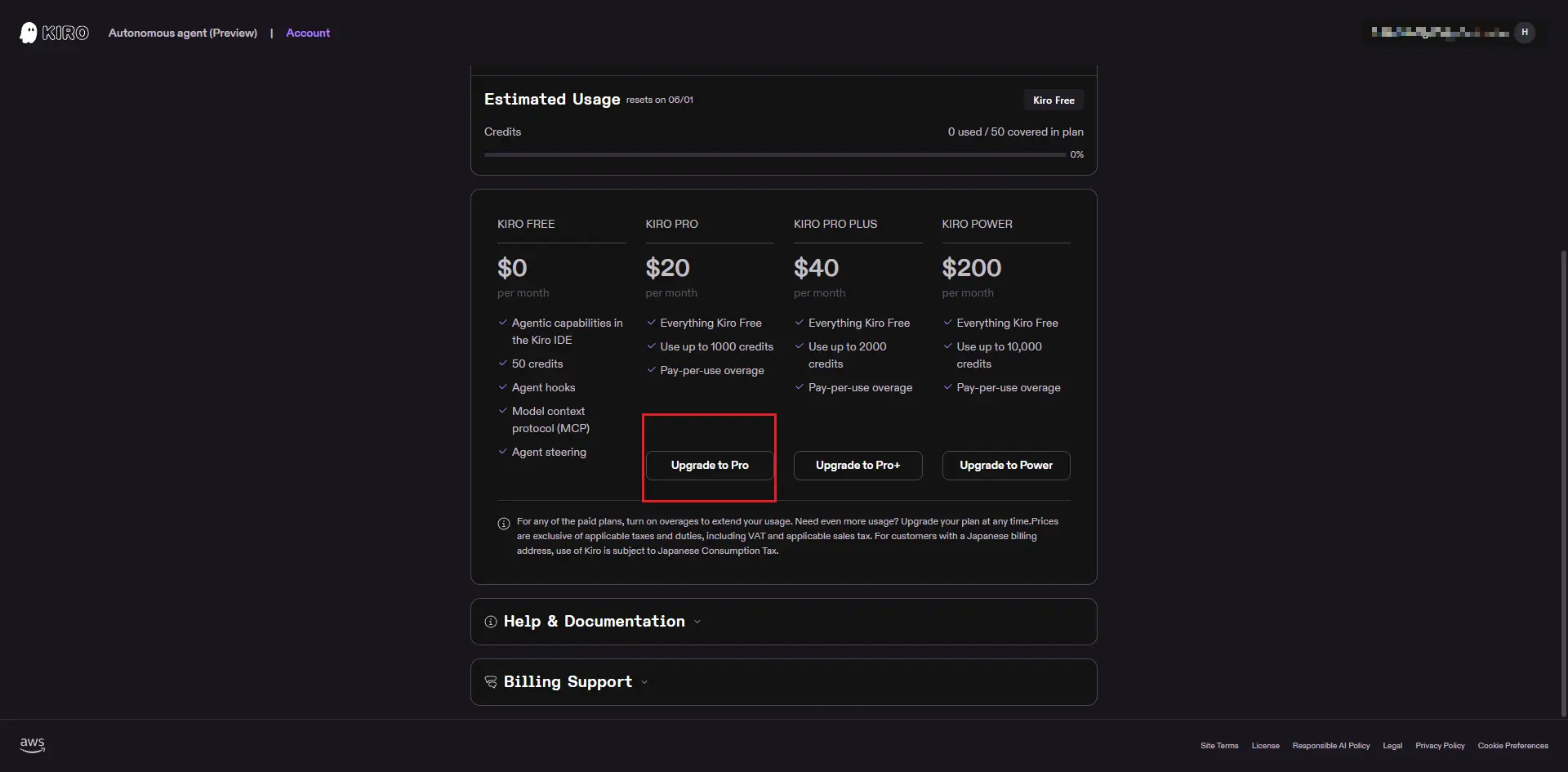Expand the Billing Support chevron
This screenshot has height=772, width=1568.
(x=644, y=682)
